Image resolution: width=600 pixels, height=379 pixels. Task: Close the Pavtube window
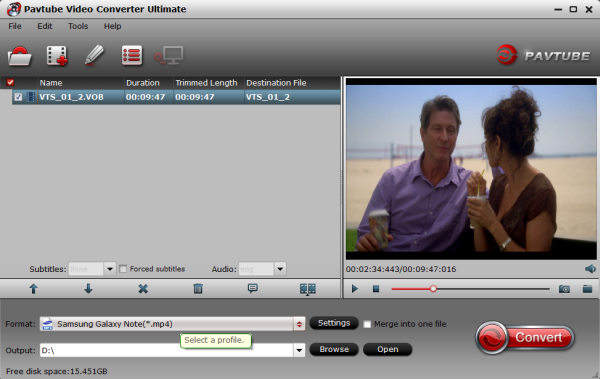click(589, 10)
